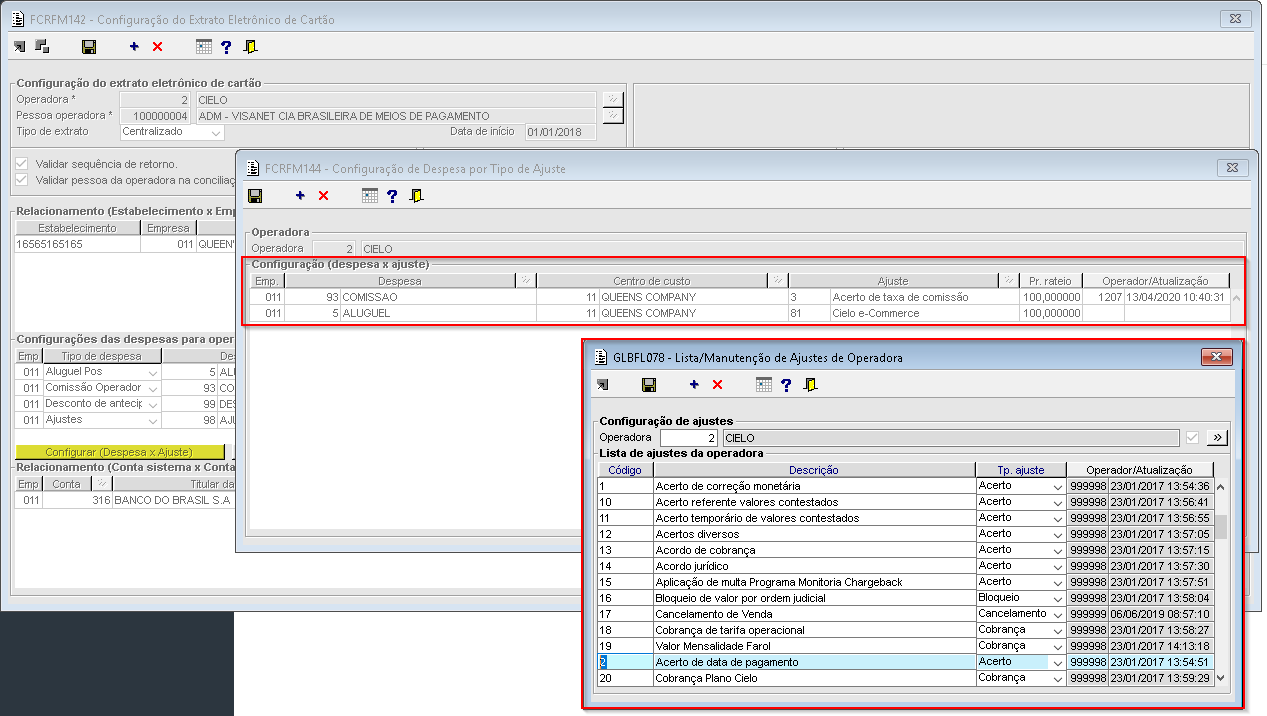Click the yellow exit door icon in FCRFM142 toolbar
Screen dimensions: 1267x716
point(250,46)
